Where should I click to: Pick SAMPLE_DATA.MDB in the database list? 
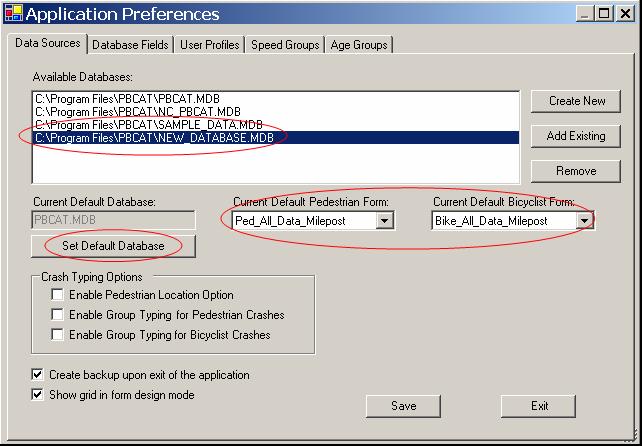tap(149, 124)
